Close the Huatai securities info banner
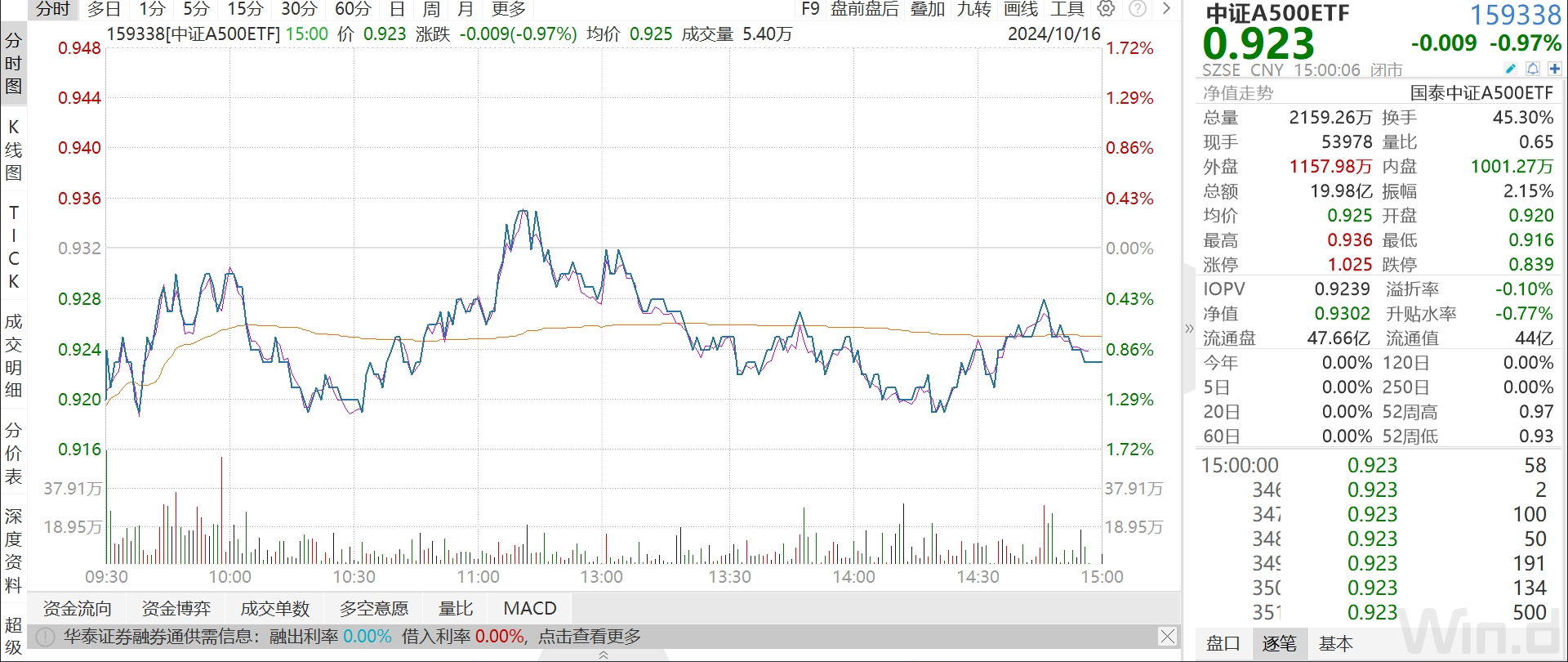 [1168, 636]
